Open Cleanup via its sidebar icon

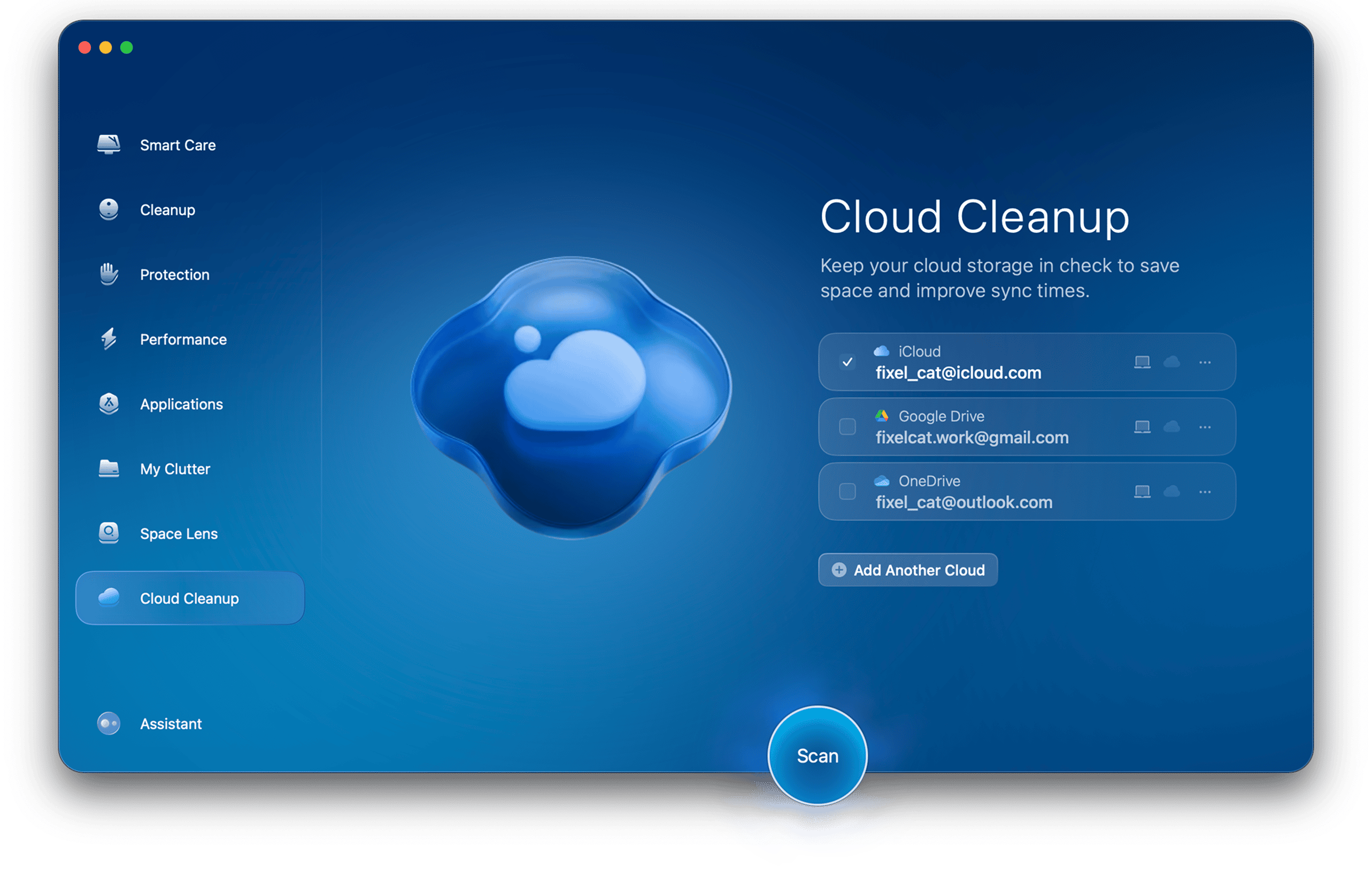[108, 209]
